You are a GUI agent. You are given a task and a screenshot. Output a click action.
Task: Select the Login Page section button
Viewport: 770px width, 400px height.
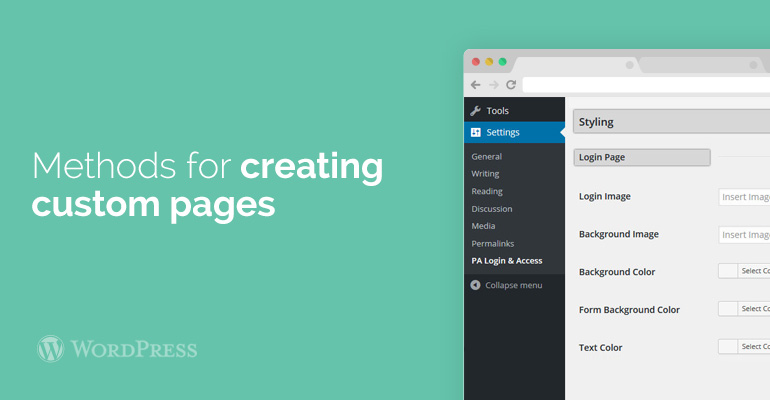click(x=642, y=157)
